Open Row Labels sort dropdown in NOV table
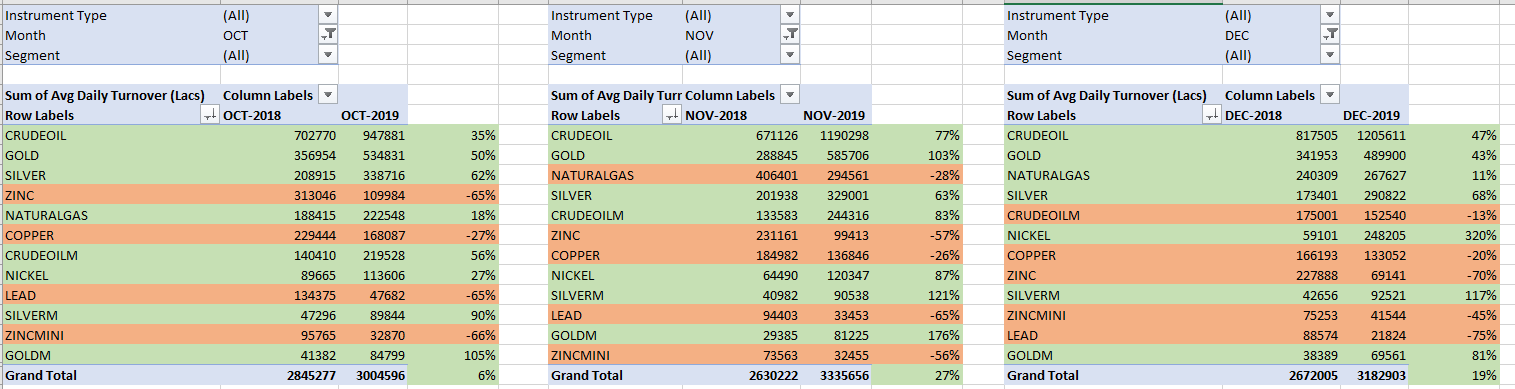Image resolution: width=1515 pixels, height=389 pixels. tap(672, 115)
